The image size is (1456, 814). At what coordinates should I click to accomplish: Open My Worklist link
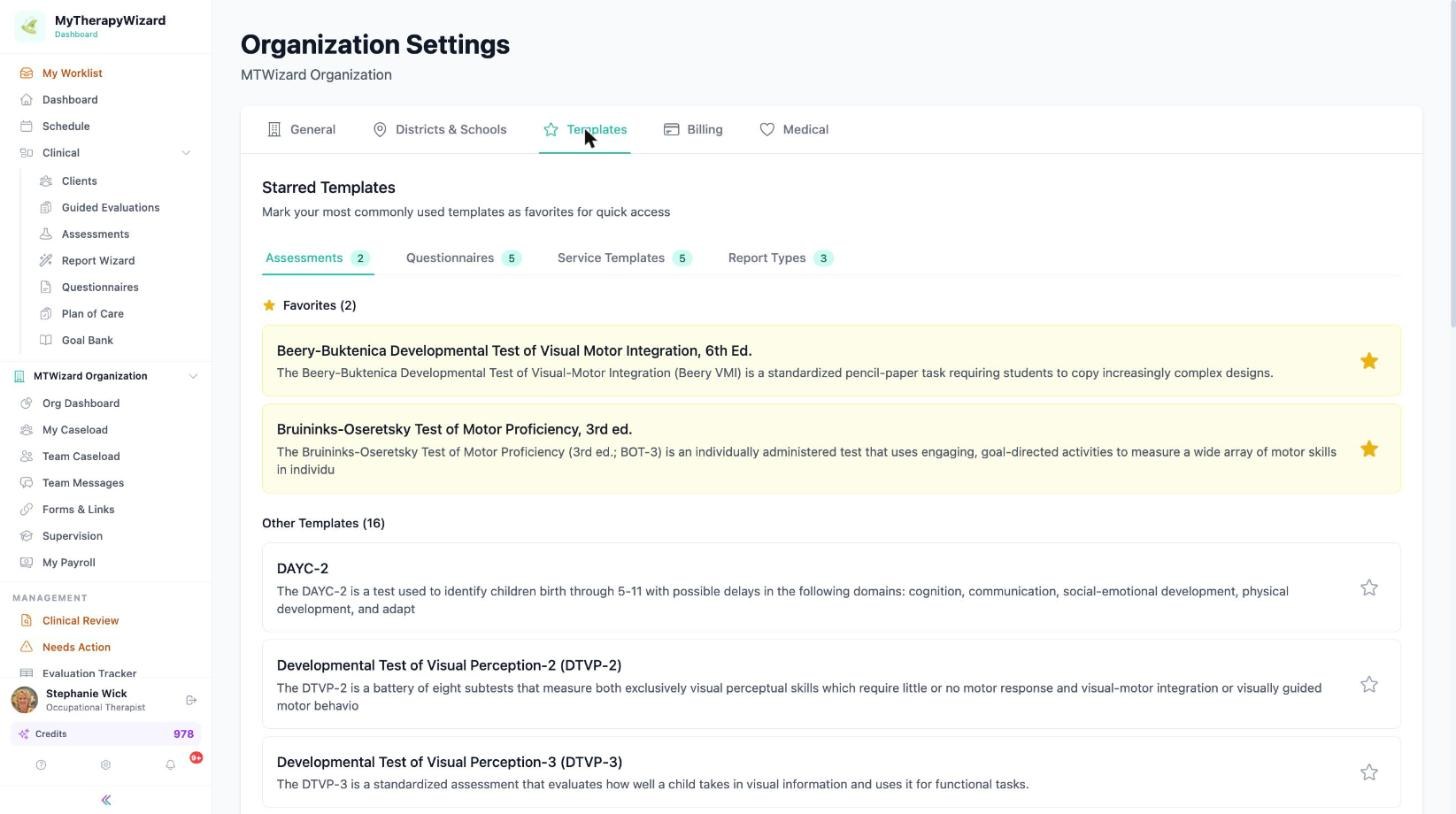(x=72, y=74)
